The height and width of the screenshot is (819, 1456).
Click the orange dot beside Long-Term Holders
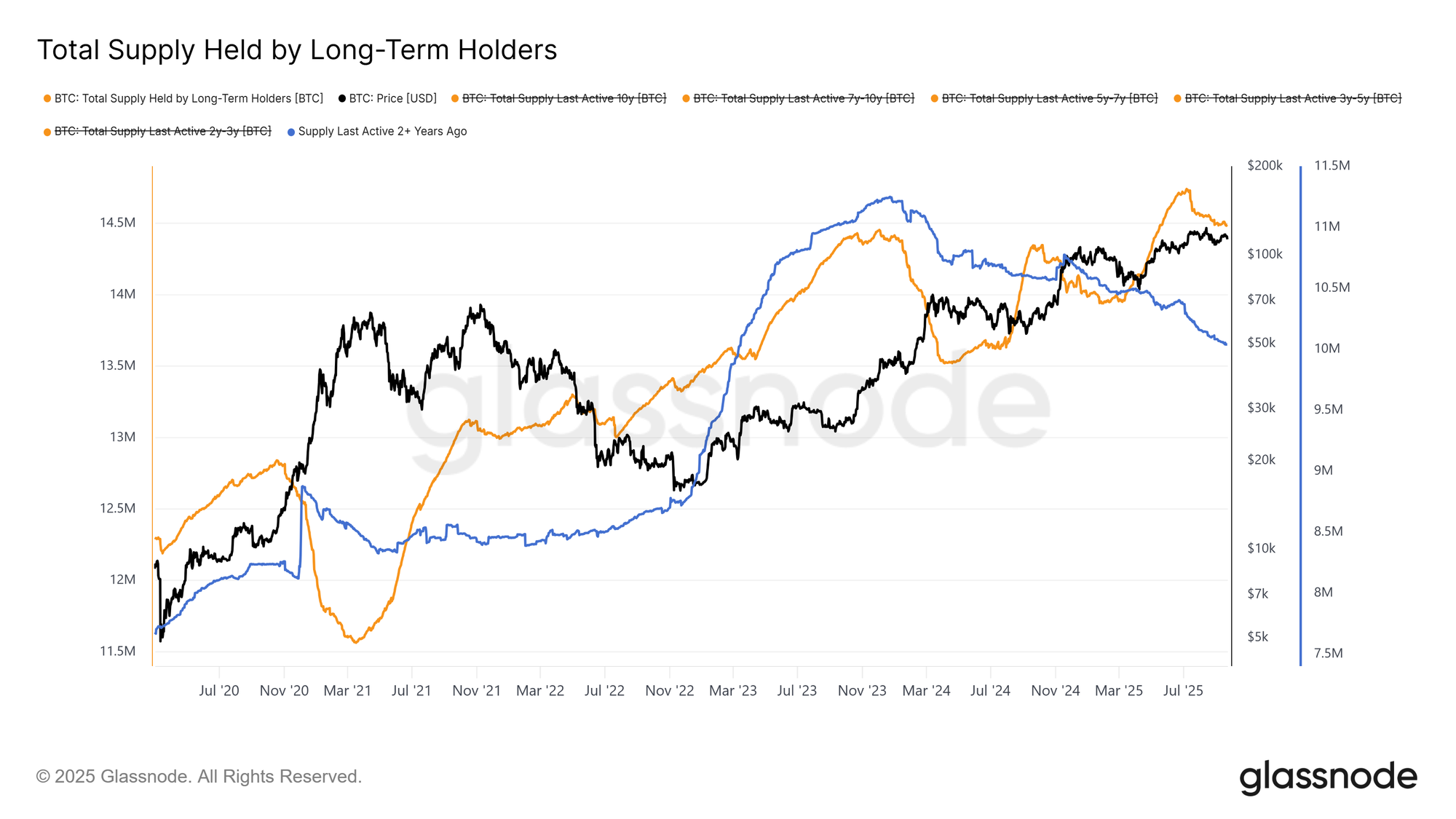[x=47, y=99]
